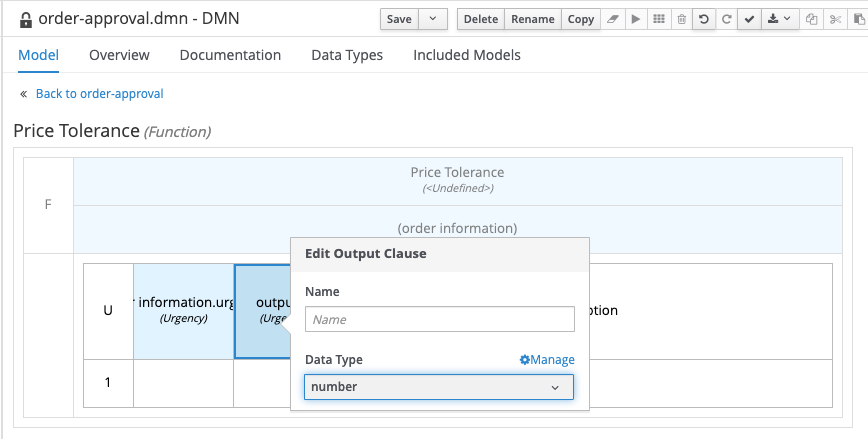This screenshot has height=439, width=868.
Task: Open the Documentation tab
Action: (x=230, y=55)
